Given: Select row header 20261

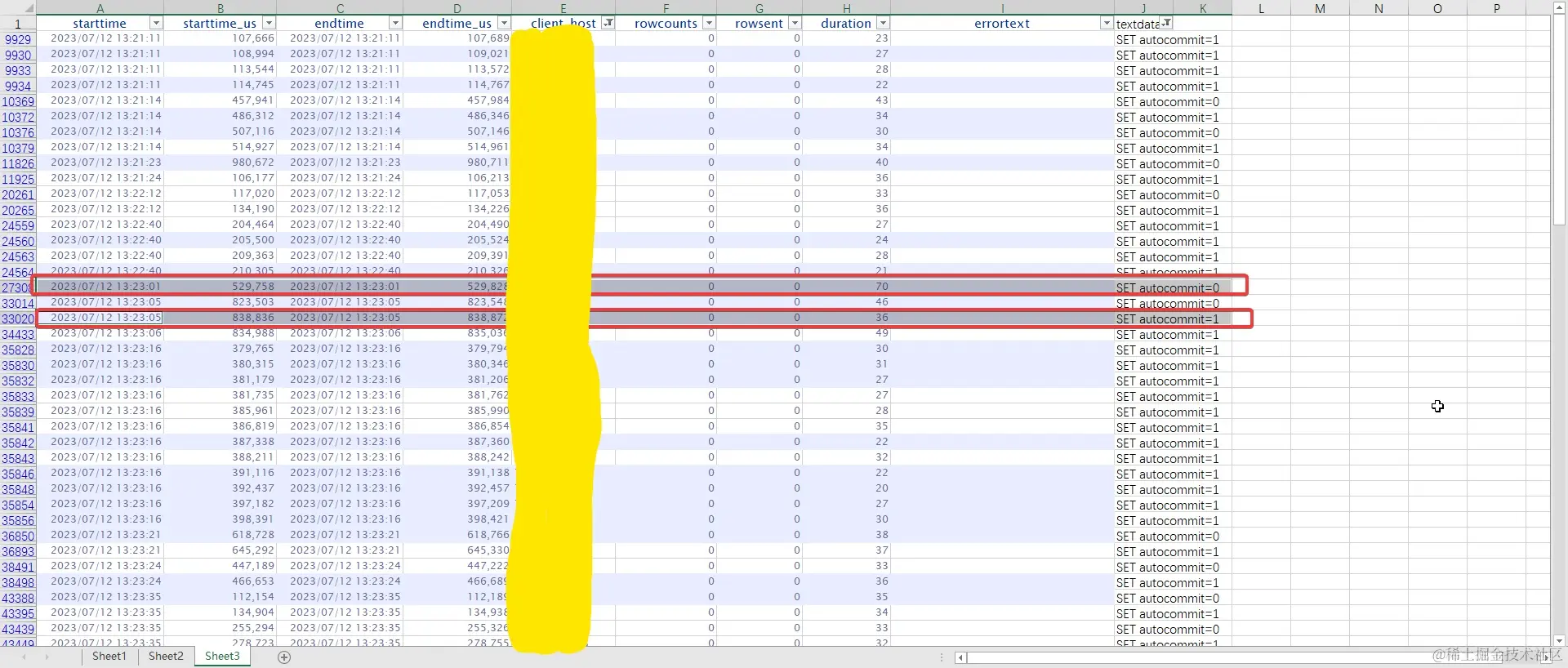Looking at the screenshot, I should (18, 194).
